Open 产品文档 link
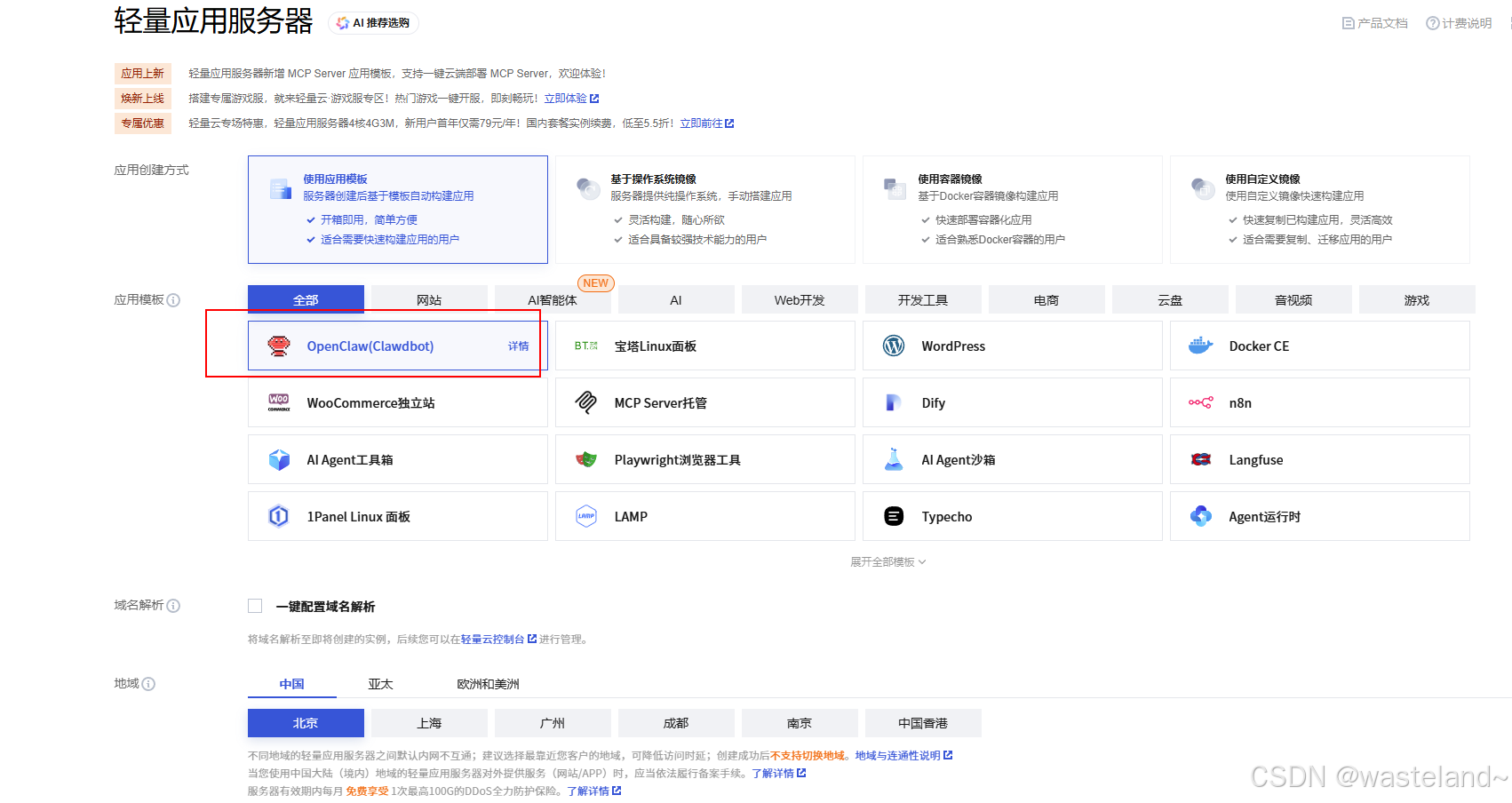 coord(1375,23)
